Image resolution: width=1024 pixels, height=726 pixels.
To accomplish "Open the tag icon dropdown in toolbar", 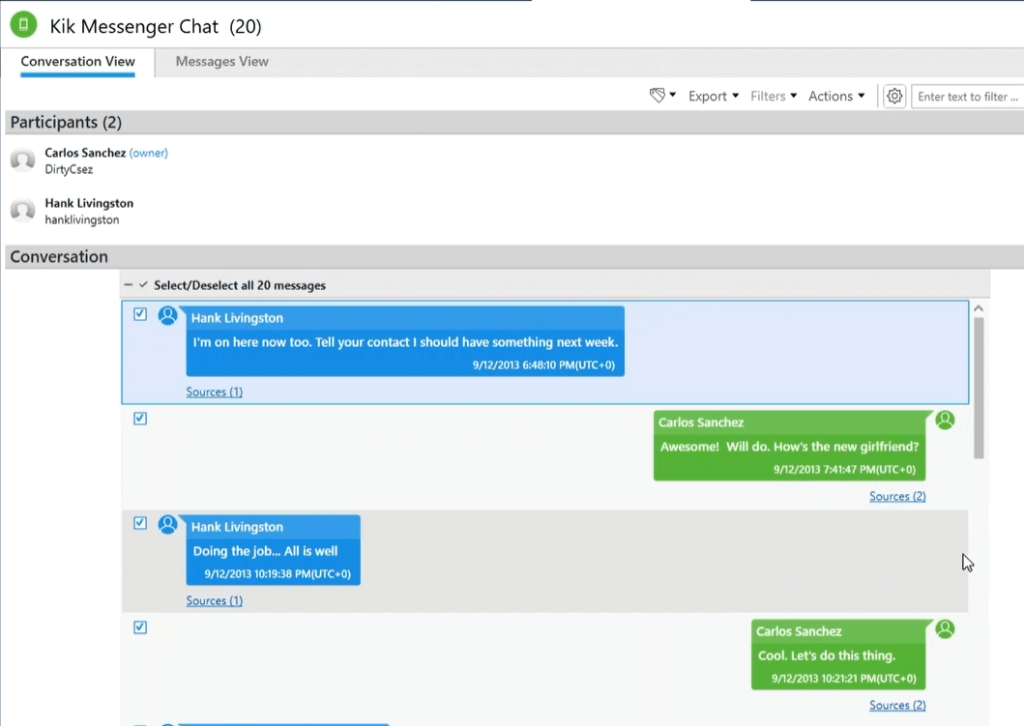I will (x=662, y=96).
